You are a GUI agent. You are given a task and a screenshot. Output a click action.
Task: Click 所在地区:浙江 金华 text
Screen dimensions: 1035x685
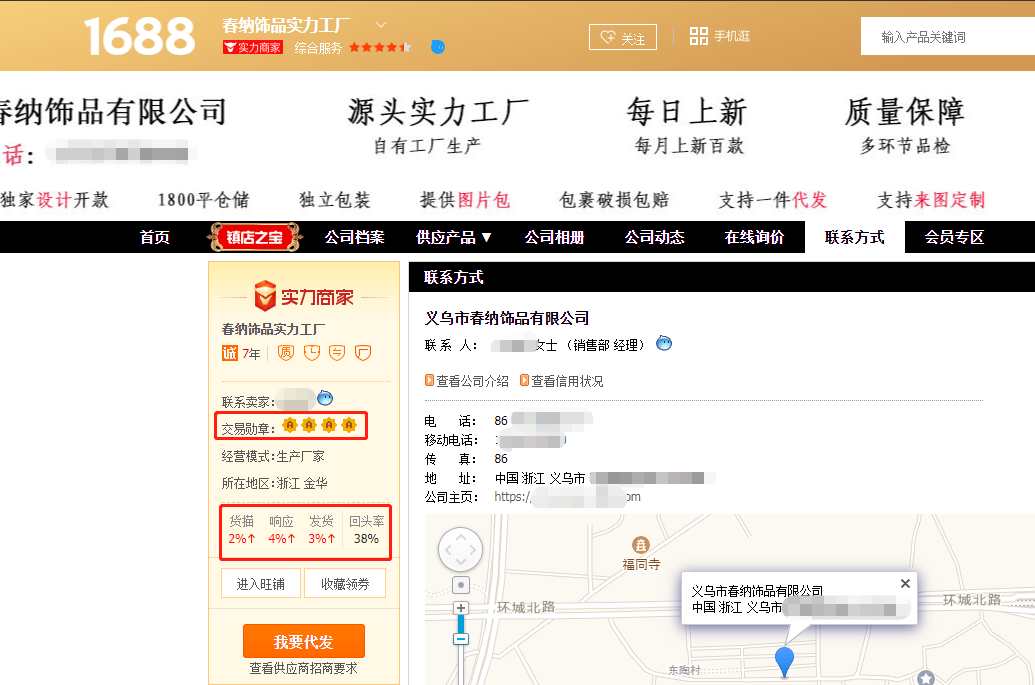coord(275,483)
